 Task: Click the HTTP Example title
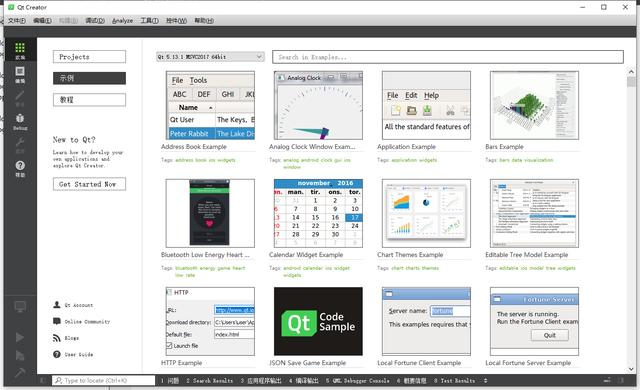[181, 363]
